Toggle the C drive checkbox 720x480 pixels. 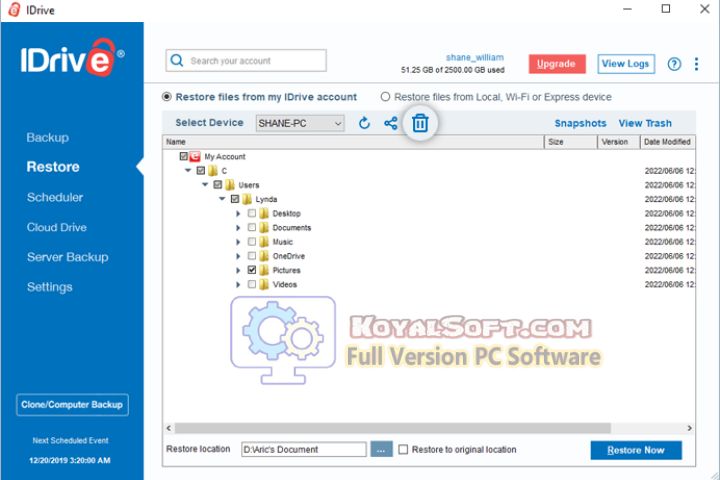201,171
